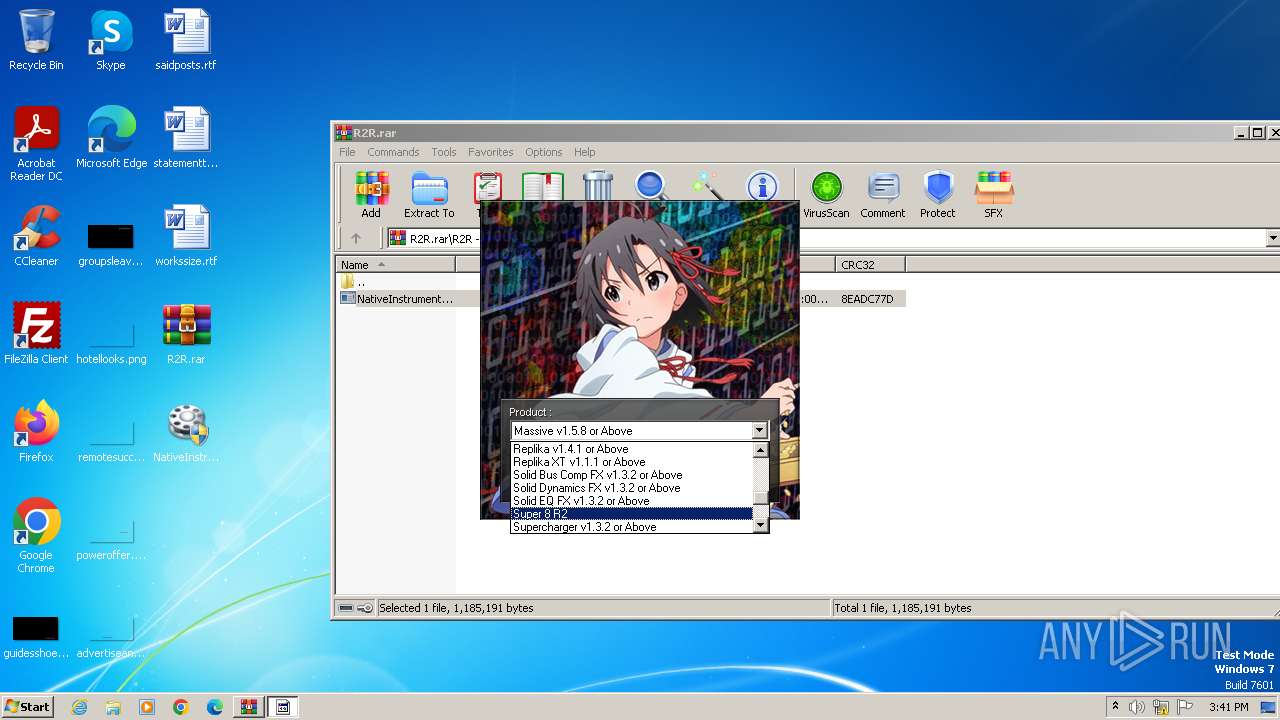Click the Comment toolbar icon
Screen dimensions: 1280x720
point(882,194)
